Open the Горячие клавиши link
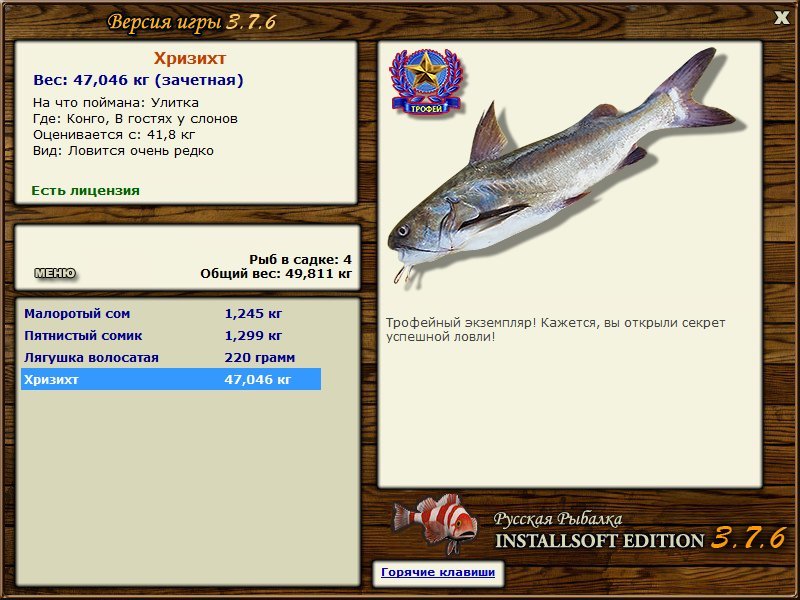Image resolution: width=800 pixels, height=600 pixels. click(438, 572)
